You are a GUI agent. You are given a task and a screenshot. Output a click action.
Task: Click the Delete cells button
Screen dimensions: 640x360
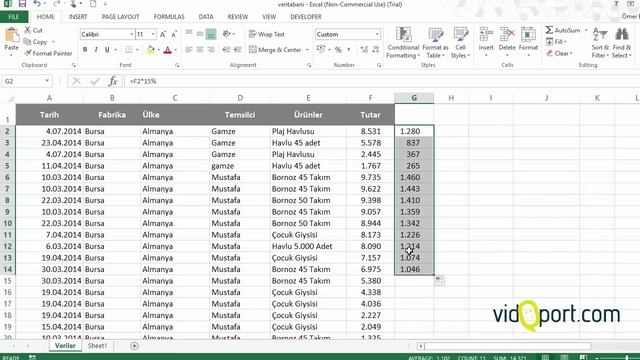(x=507, y=43)
